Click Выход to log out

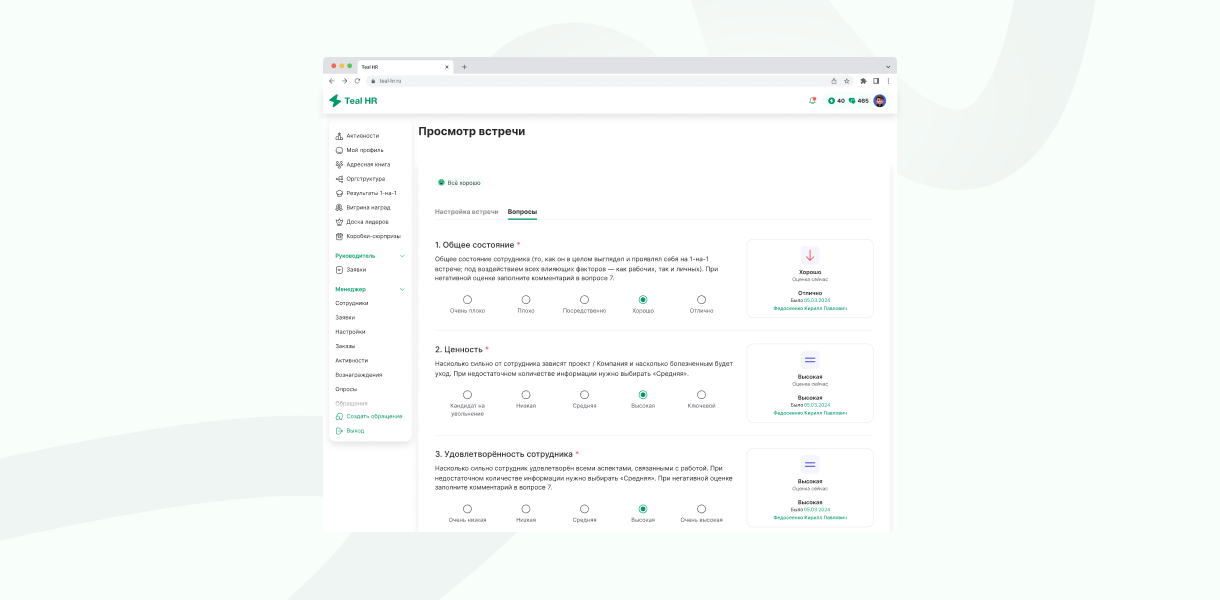350,431
